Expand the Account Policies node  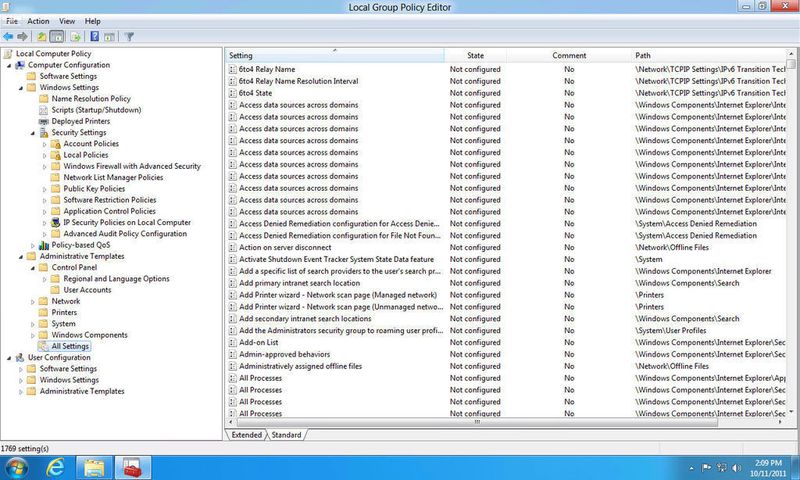pyautogui.click(x=44, y=144)
